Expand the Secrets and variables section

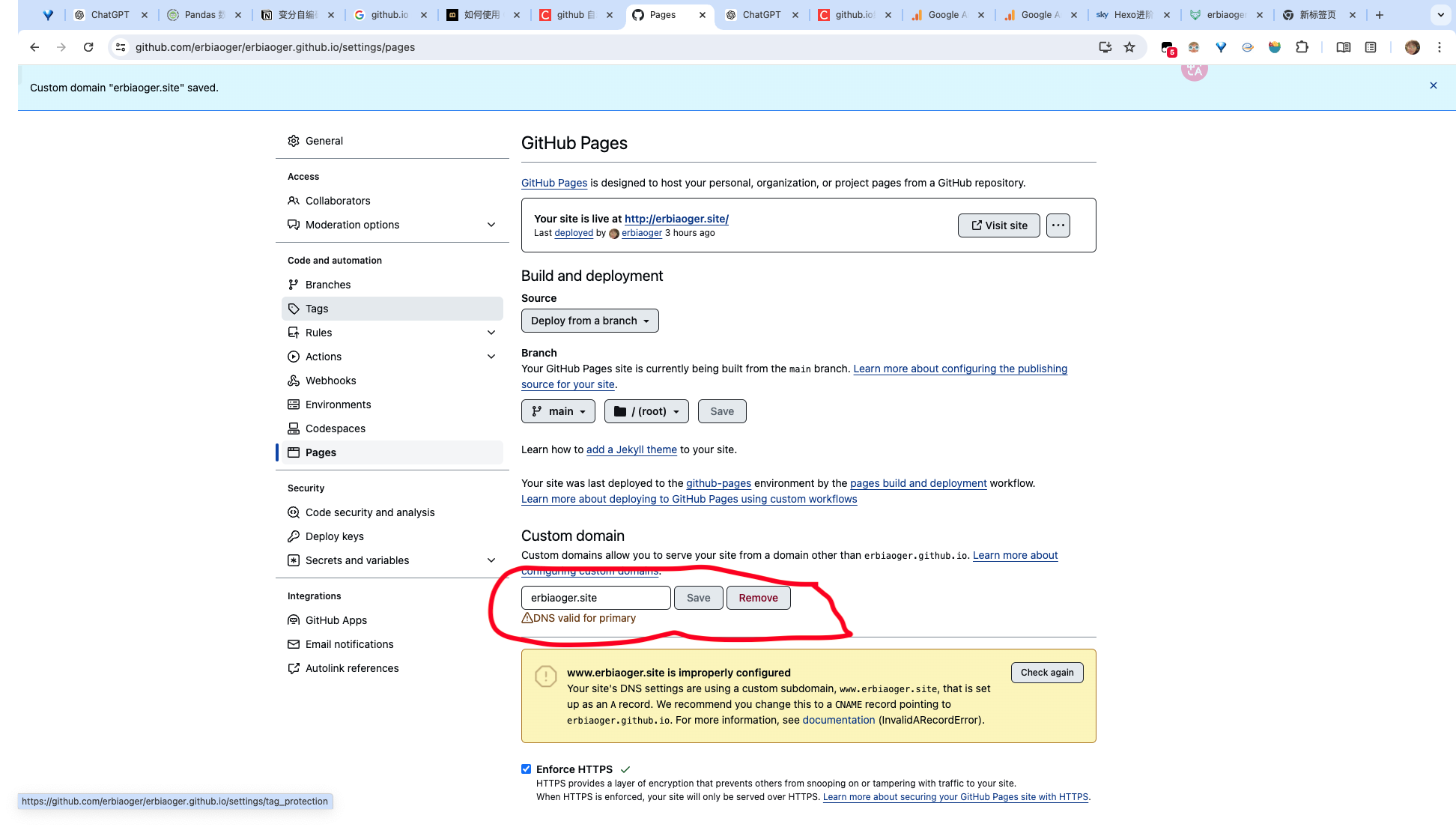pyautogui.click(x=491, y=560)
